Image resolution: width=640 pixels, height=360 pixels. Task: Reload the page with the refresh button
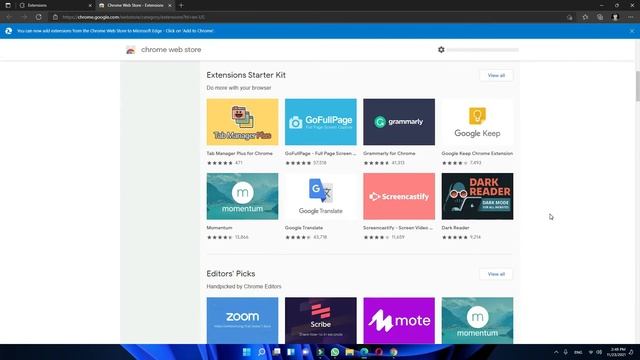click(x=38, y=17)
